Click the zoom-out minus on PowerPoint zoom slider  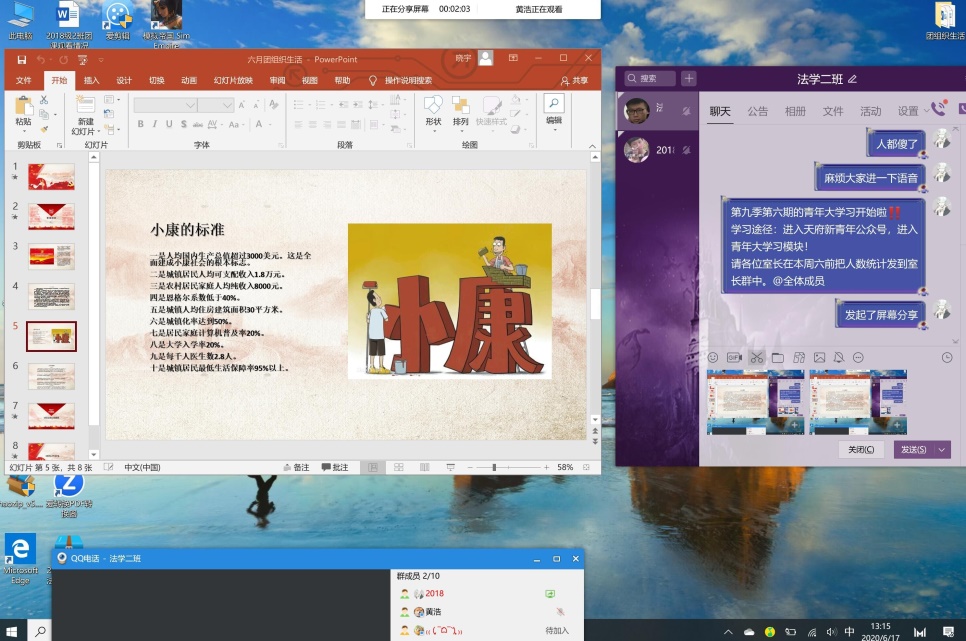pyautogui.click(x=469, y=467)
